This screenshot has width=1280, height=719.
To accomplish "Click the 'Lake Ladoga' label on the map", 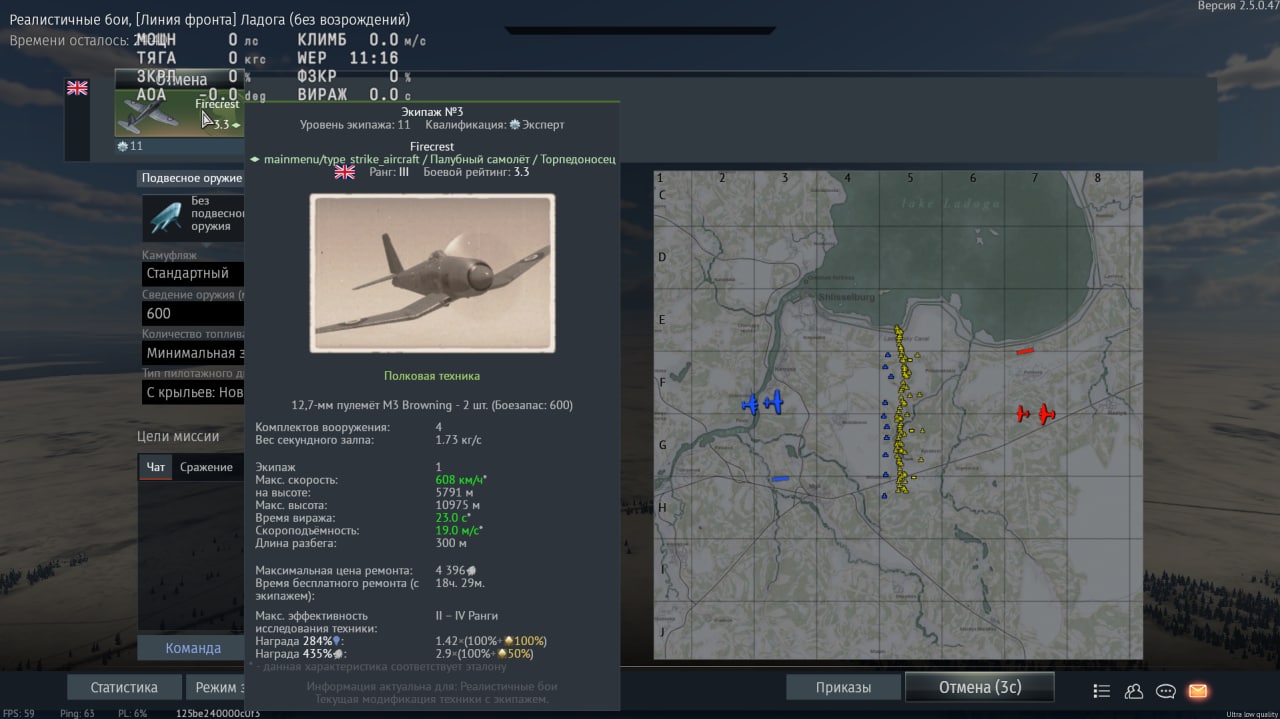I will click(950, 203).
